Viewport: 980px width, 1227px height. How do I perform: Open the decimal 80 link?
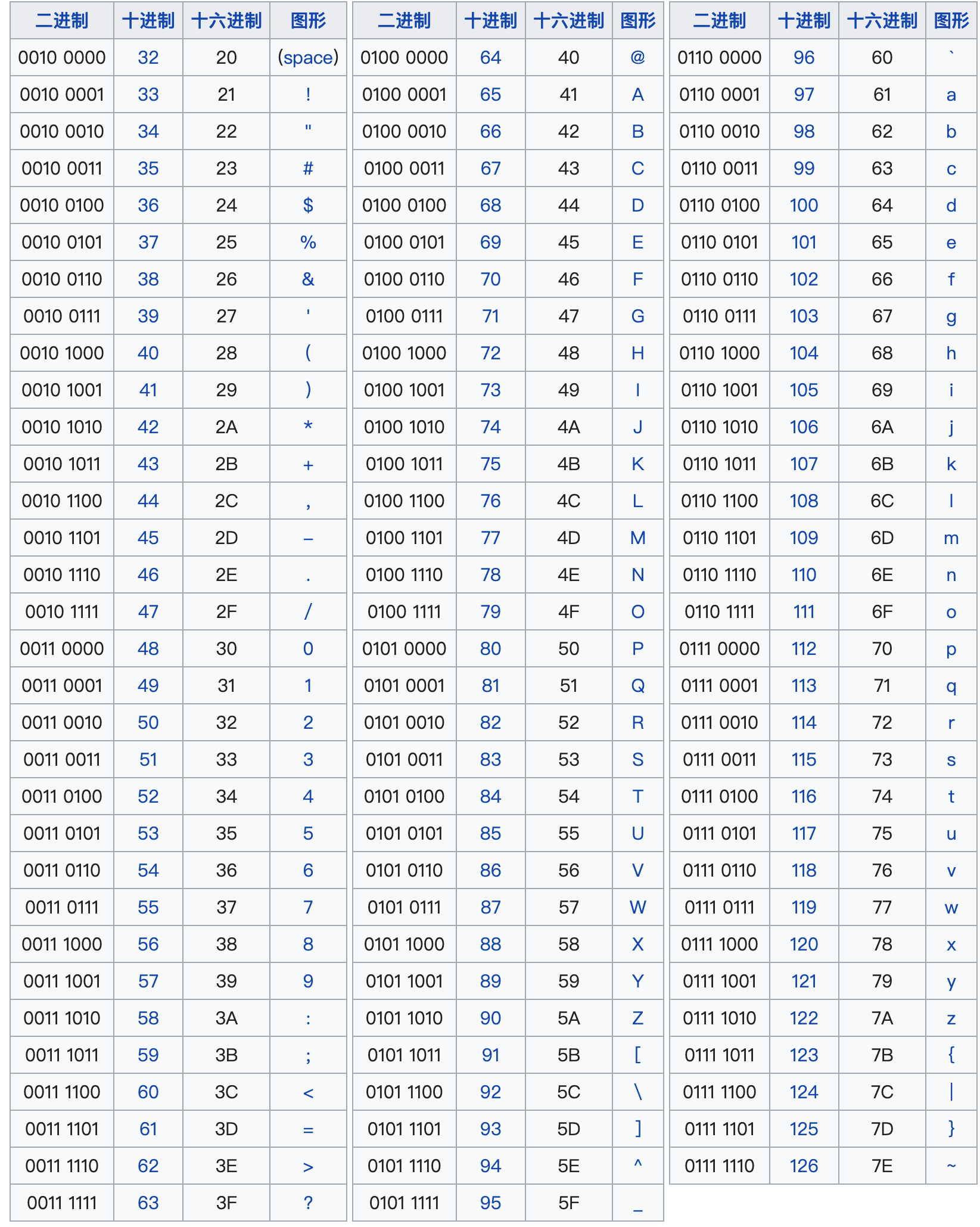(490, 649)
